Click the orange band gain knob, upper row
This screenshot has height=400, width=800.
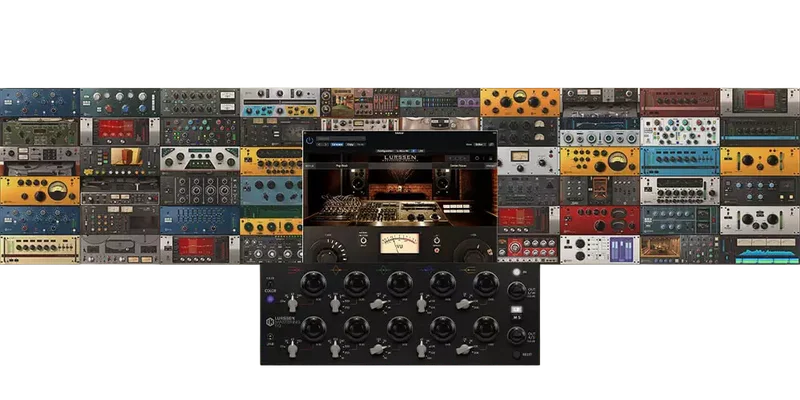(357, 283)
